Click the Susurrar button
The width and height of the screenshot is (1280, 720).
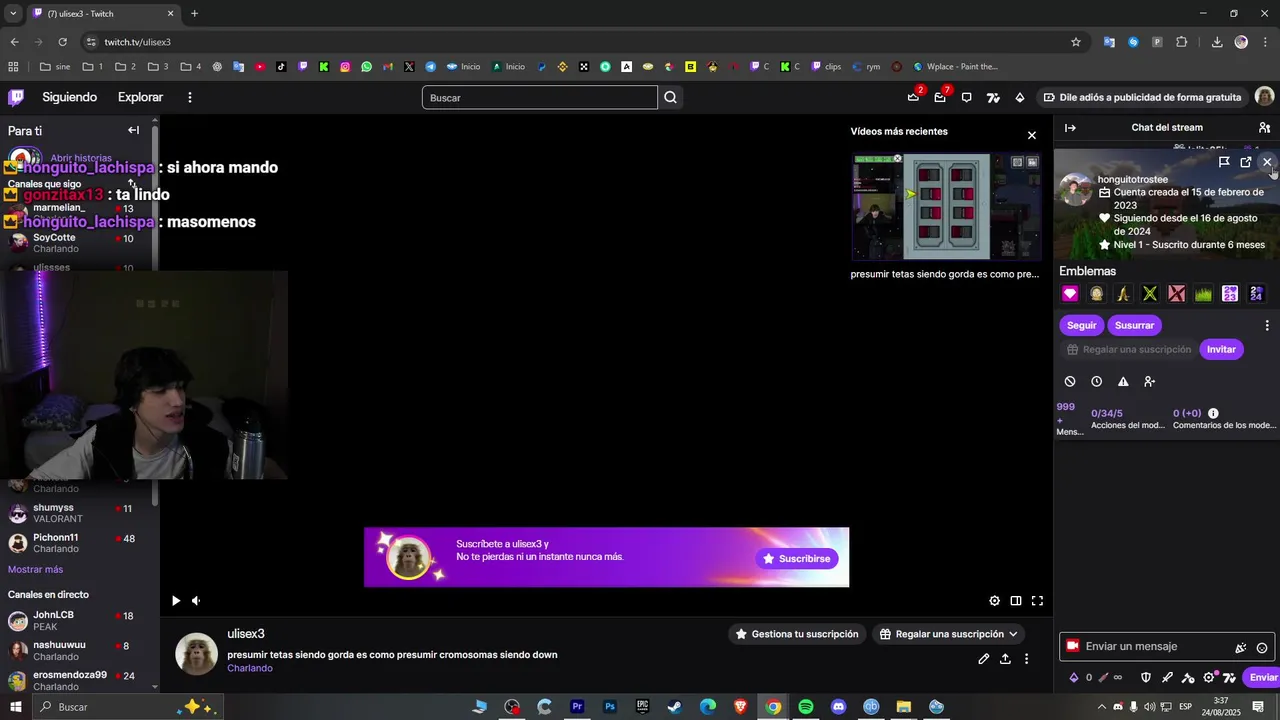pos(1134,325)
